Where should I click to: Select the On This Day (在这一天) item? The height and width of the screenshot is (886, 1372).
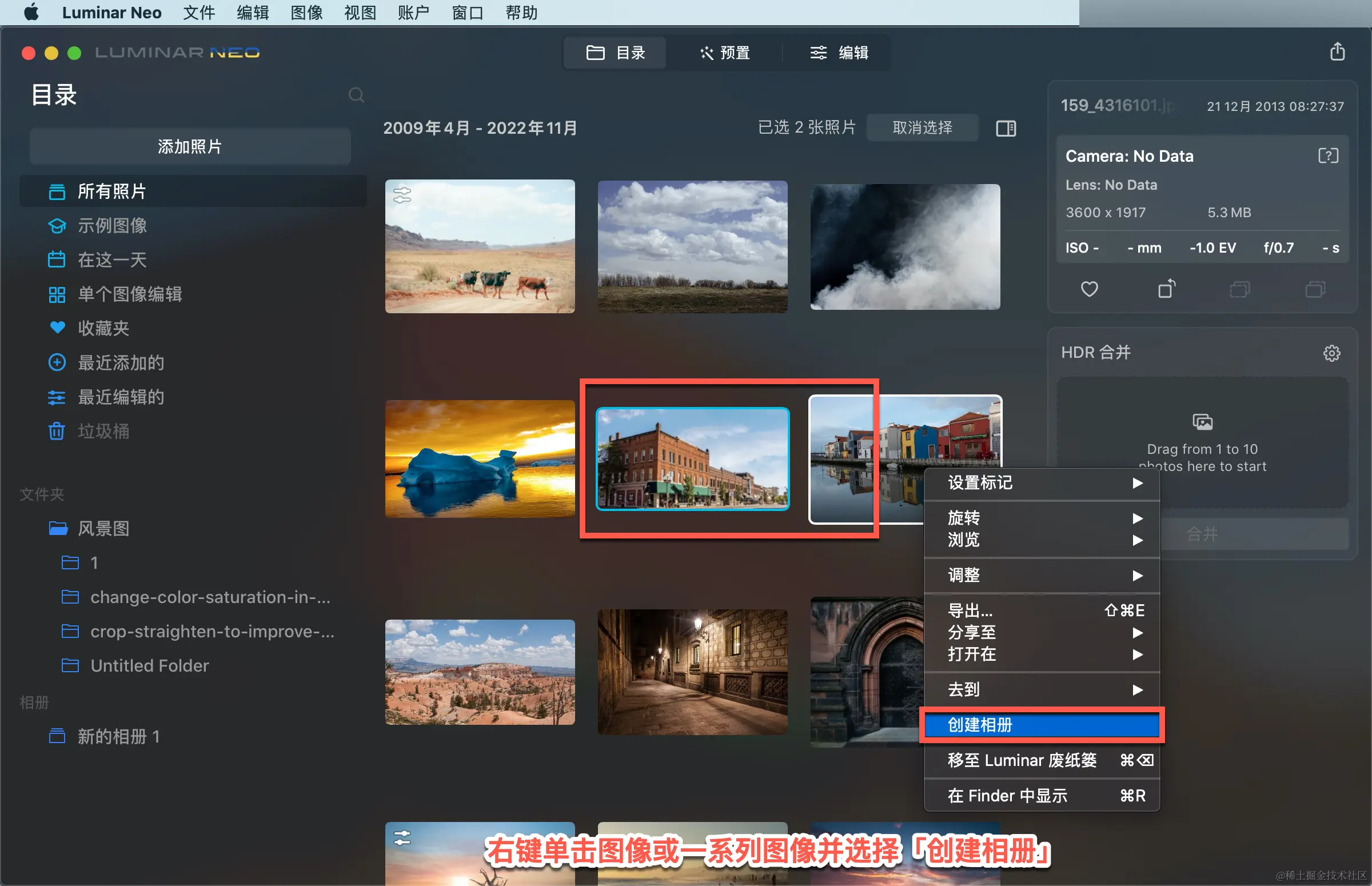pos(112,260)
